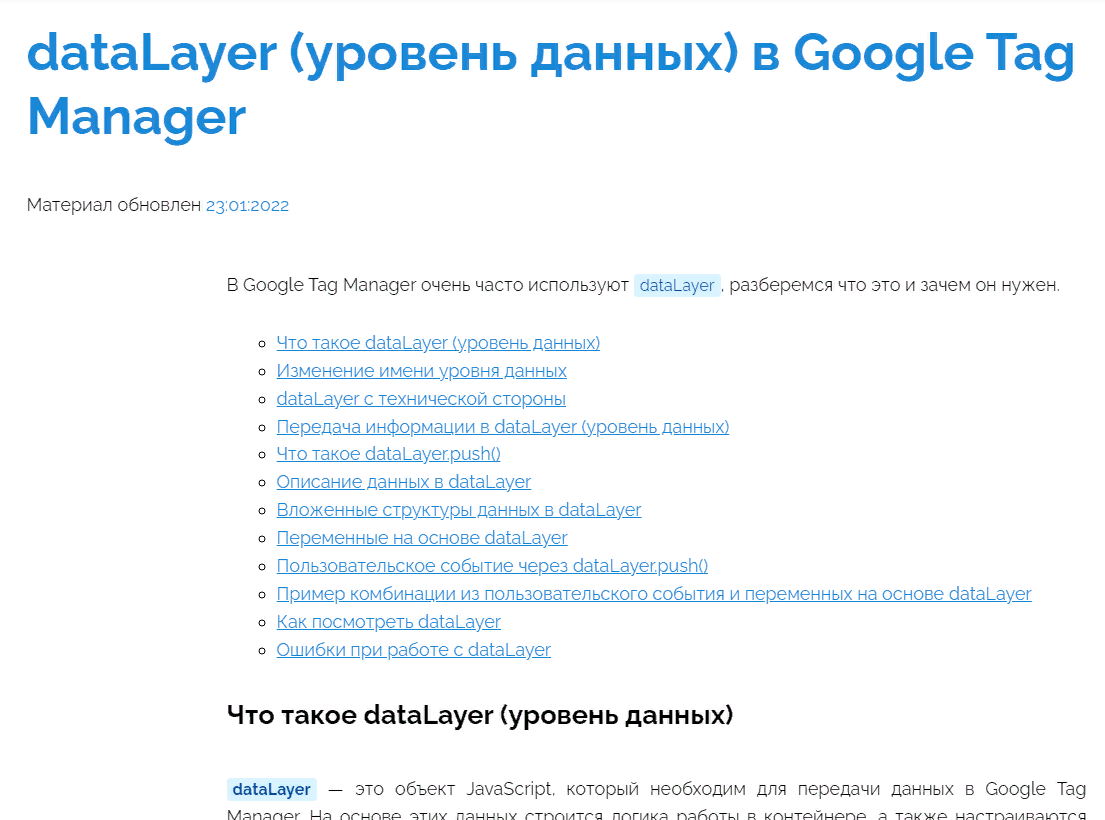Open "Пользовательское событие через dataLayer.push()" link
The height and width of the screenshot is (820, 1105).
coord(492,566)
